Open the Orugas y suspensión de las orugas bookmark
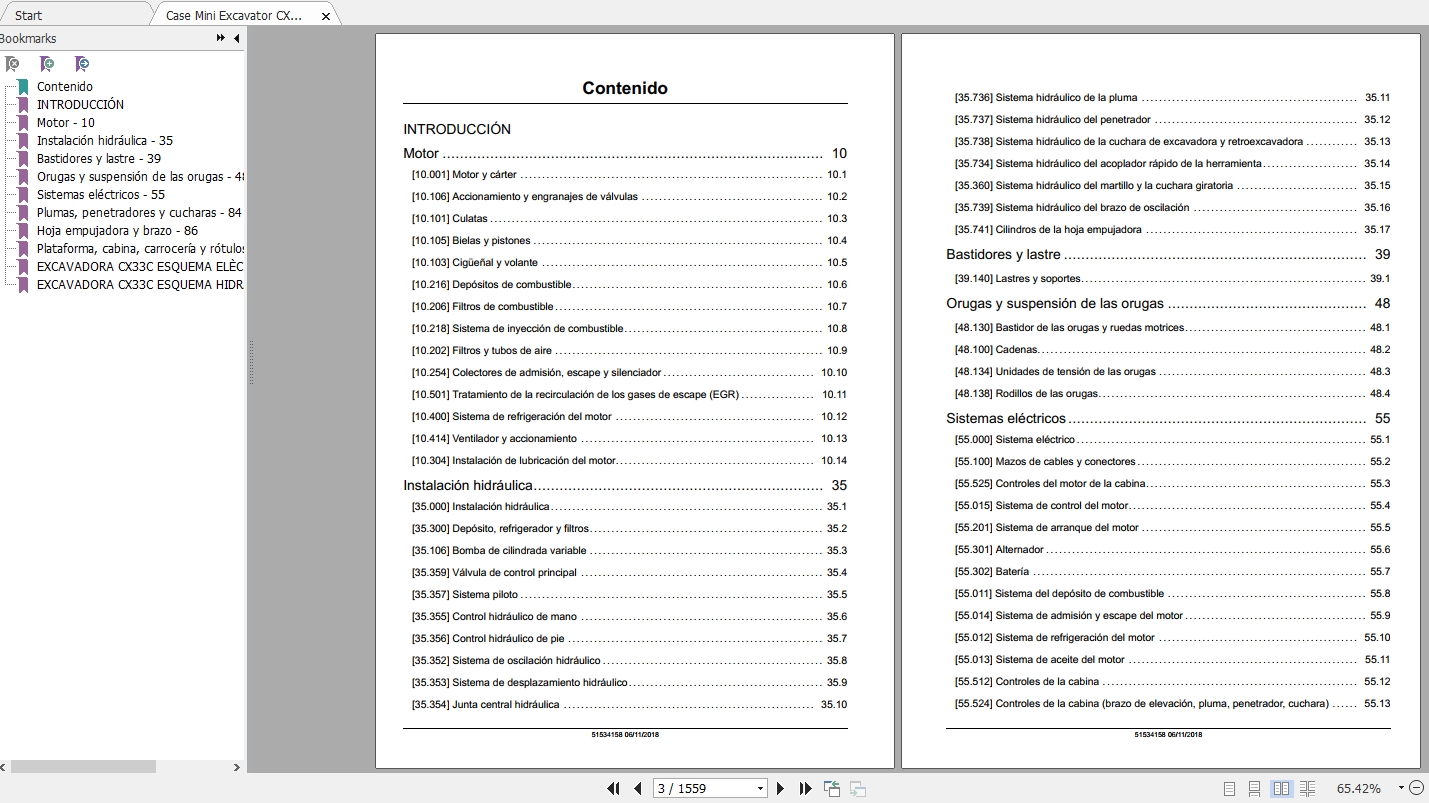 pyautogui.click(x=140, y=177)
